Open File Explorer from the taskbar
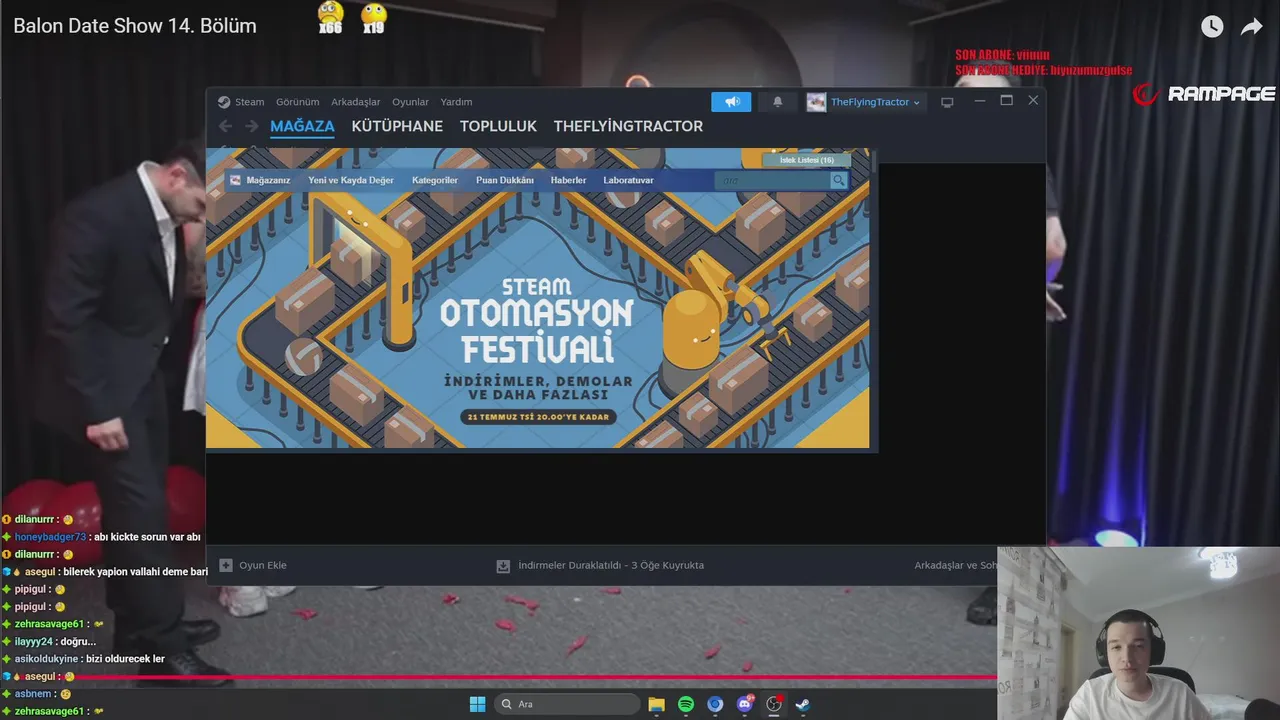 (x=656, y=704)
